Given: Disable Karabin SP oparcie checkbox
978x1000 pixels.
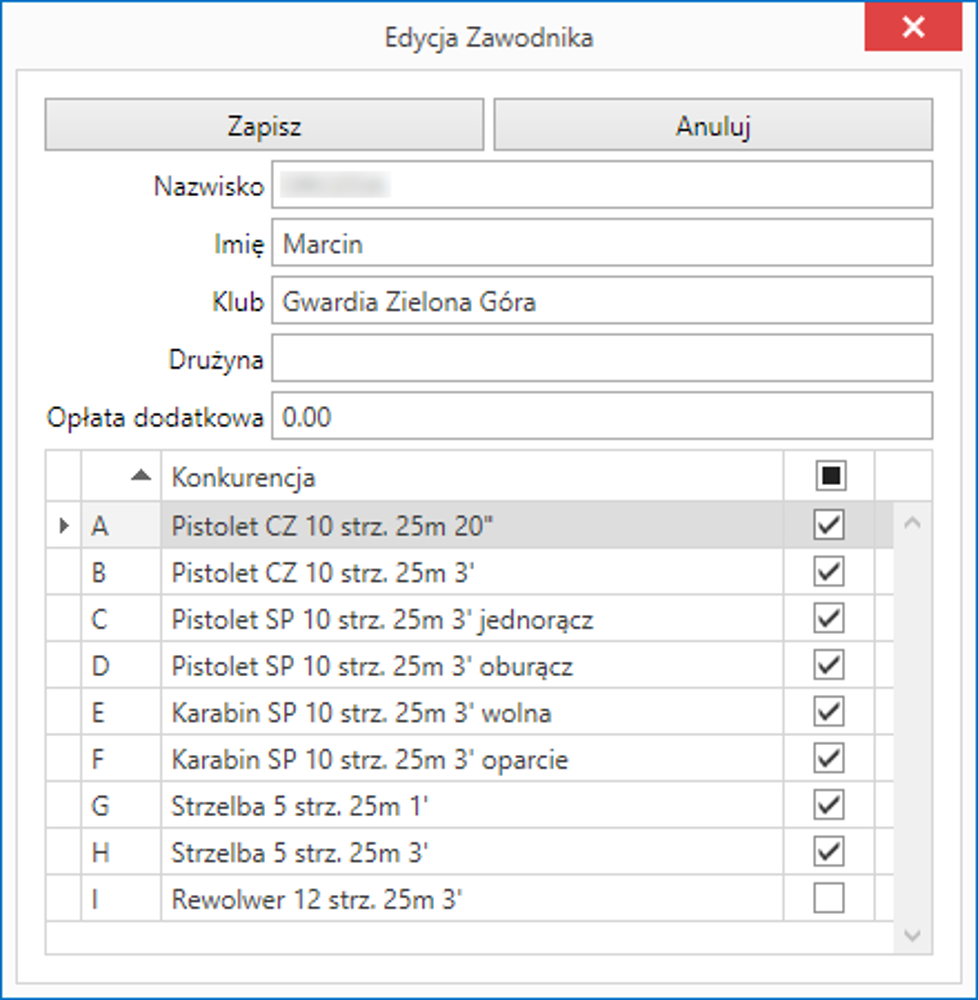Looking at the screenshot, I should 829,759.
